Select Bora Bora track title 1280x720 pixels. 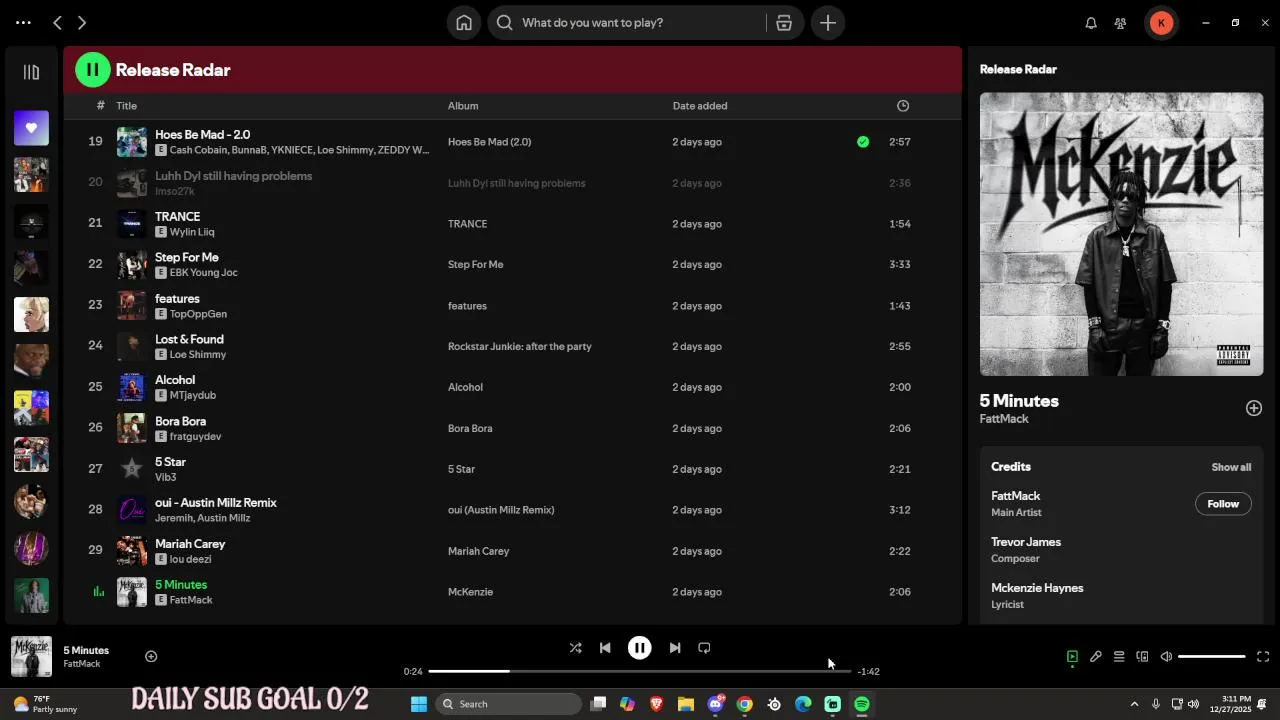pos(180,422)
